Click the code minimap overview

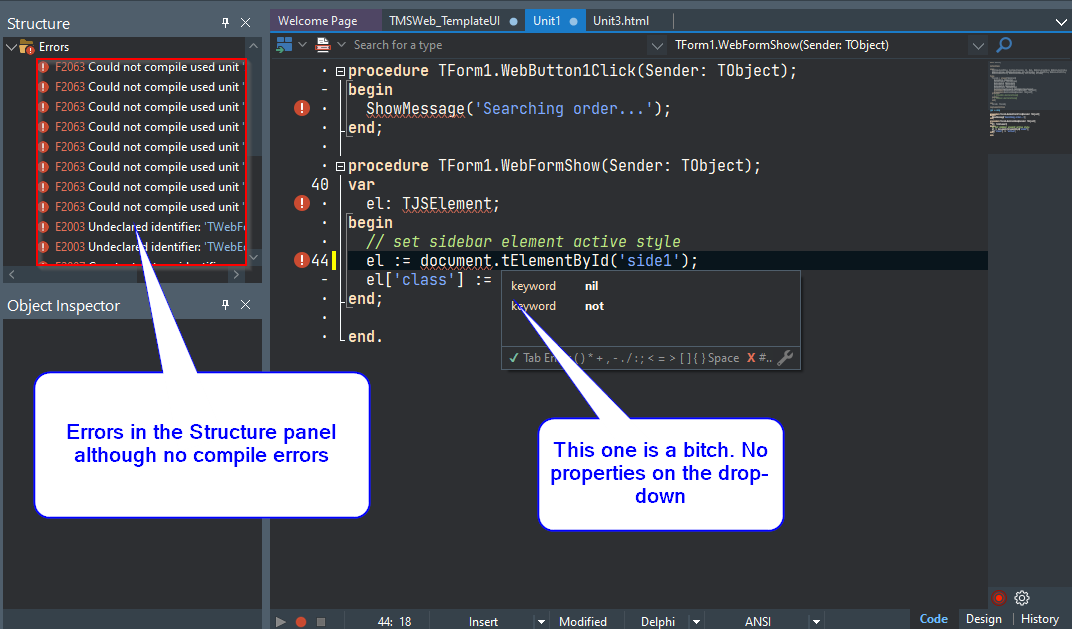[x=1029, y=99]
